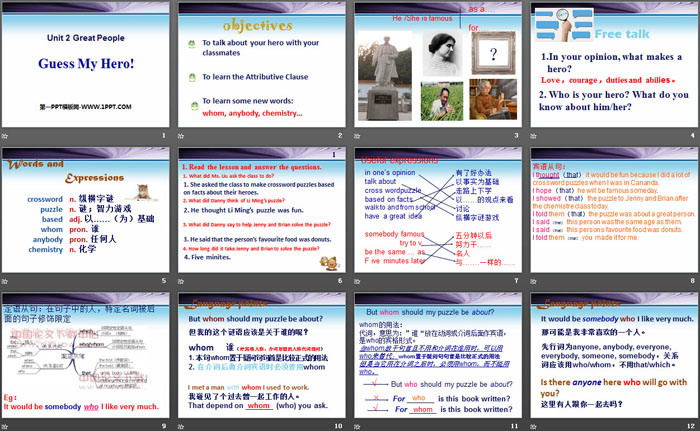Click the animation star icon under slide 2
Image resolution: width=700 pixels, height=431 pixels.
pyautogui.click(x=181, y=136)
